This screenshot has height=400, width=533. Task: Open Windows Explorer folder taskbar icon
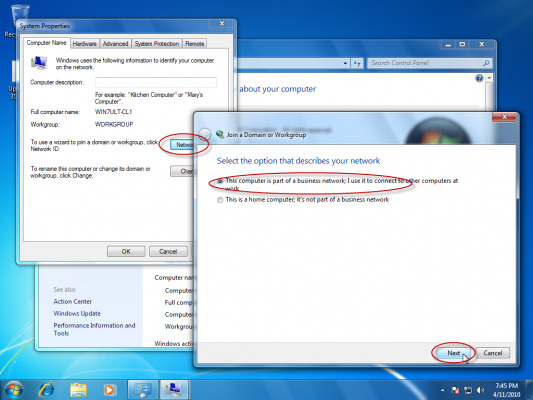78,390
